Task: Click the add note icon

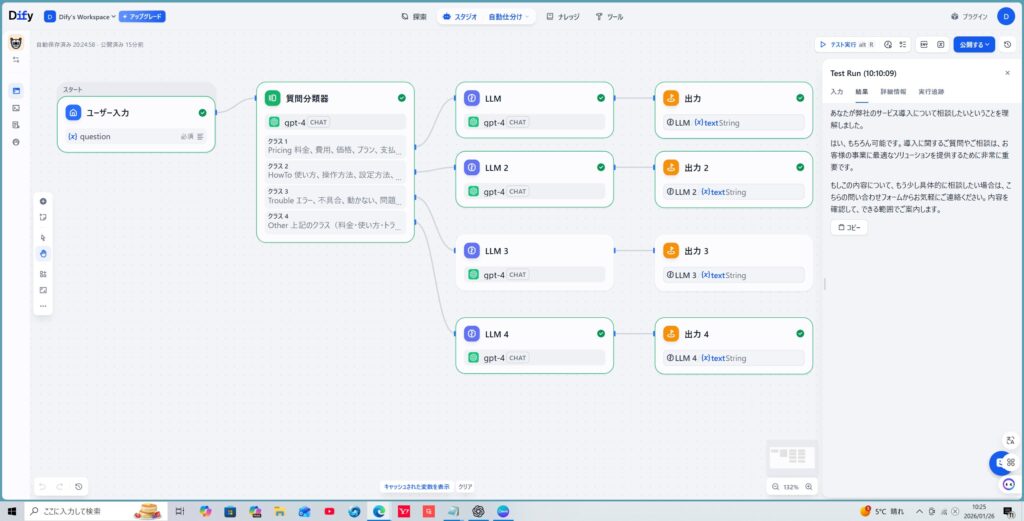Action: coord(43,217)
